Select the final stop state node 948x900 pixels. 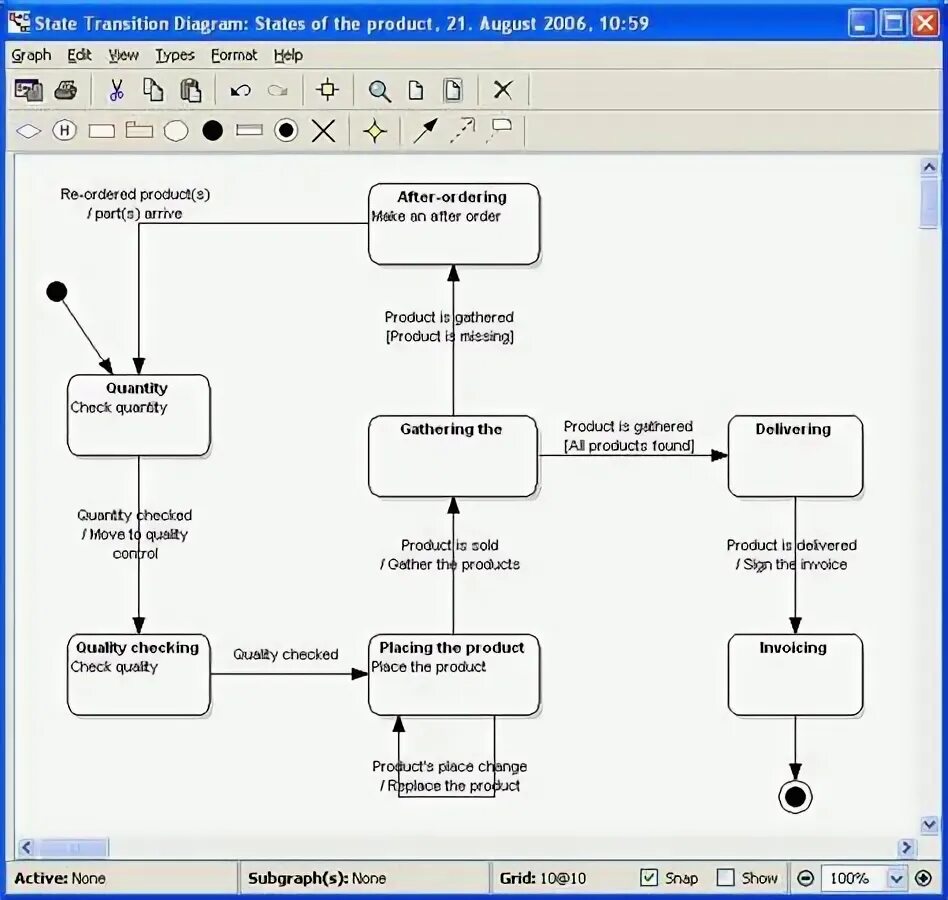click(x=795, y=797)
